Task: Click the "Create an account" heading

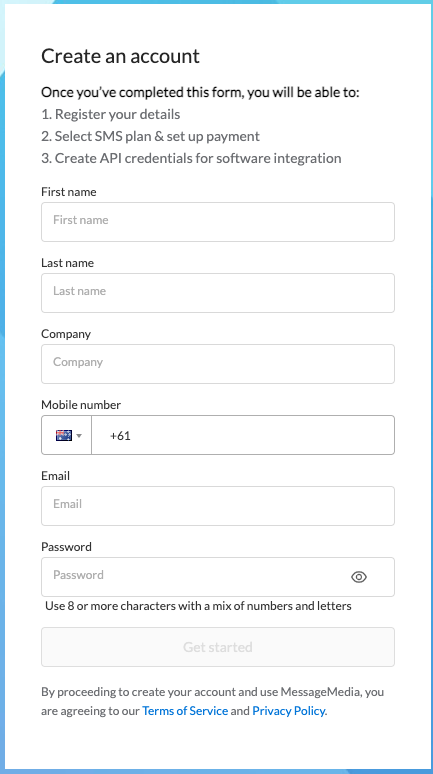Action: pyautogui.click(x=120, y=56)
